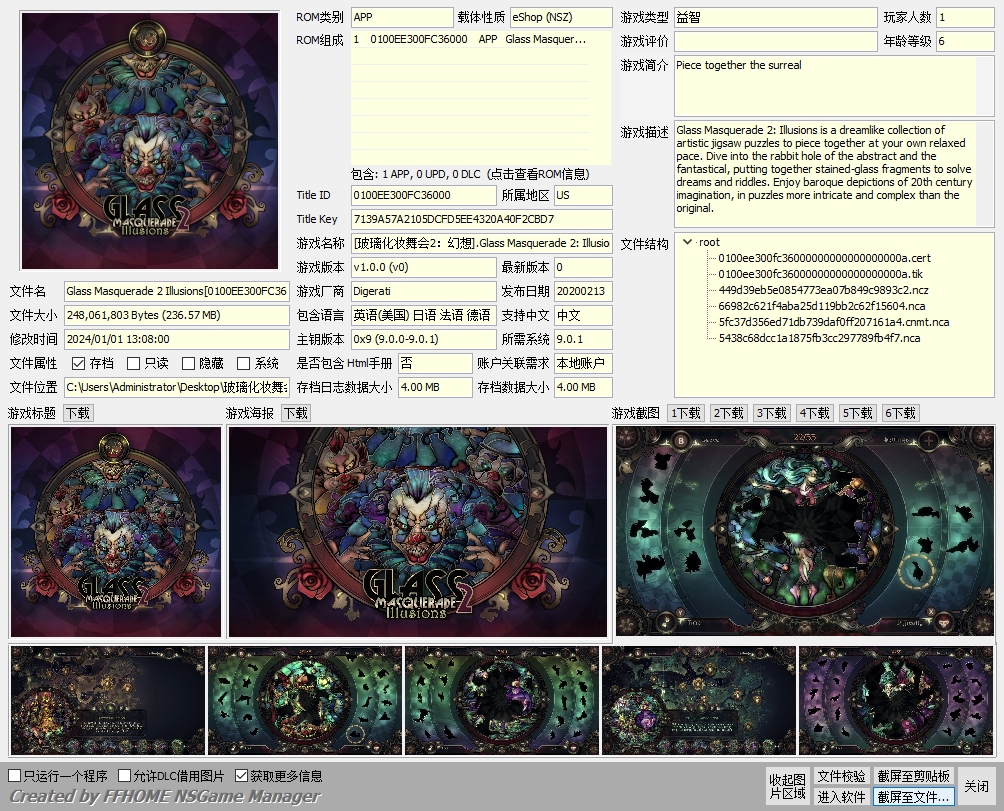The width and height of the screenshot is (1004, 811).
Task: Collapse image area with 收起图片区域 button
Action: pos(787,786)
